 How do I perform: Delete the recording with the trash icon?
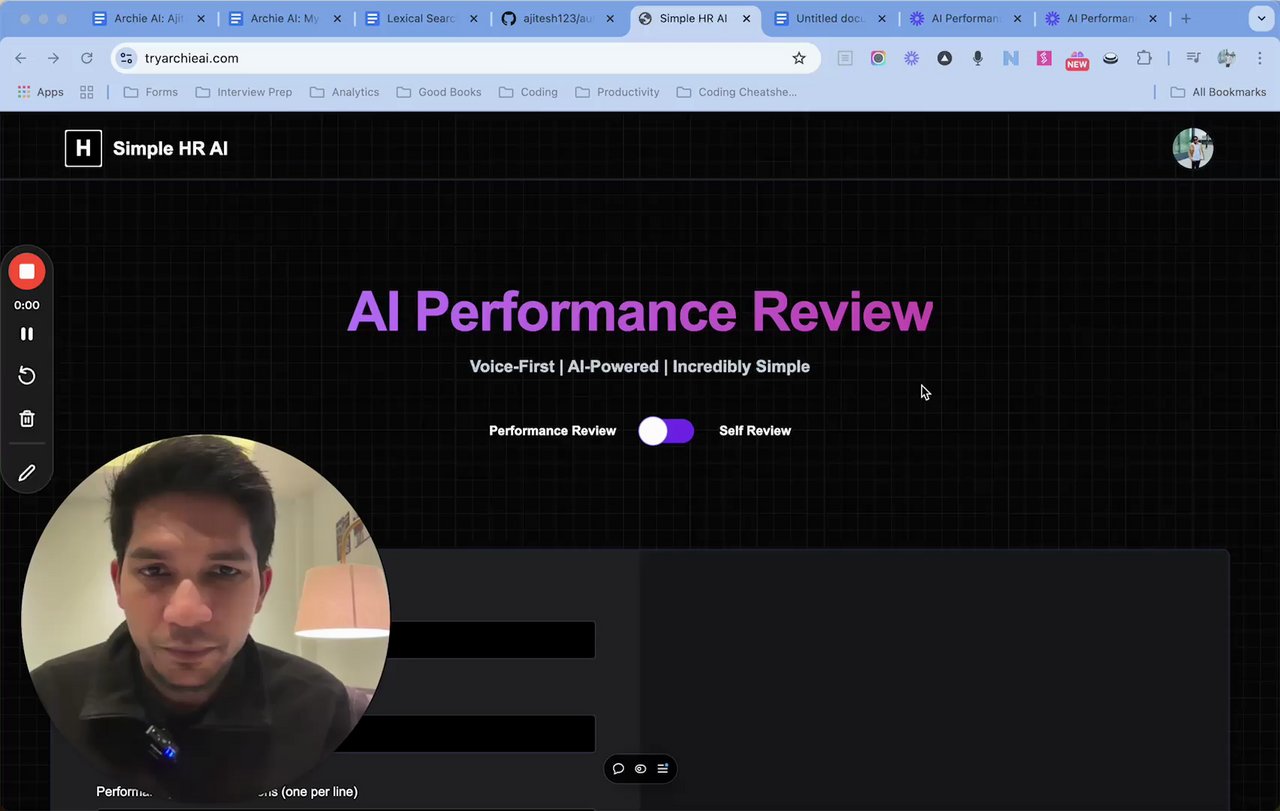27,419
